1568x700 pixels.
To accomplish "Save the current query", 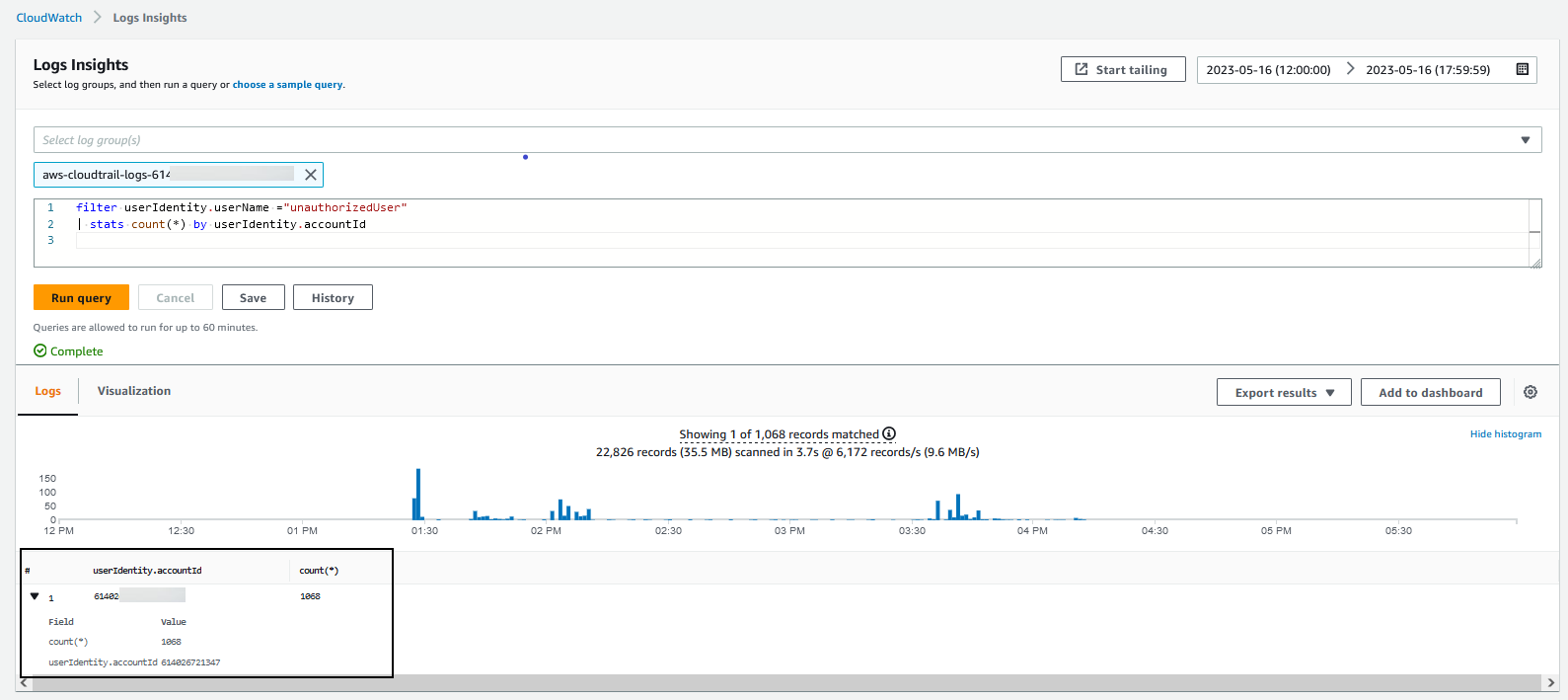I will 253,297.
